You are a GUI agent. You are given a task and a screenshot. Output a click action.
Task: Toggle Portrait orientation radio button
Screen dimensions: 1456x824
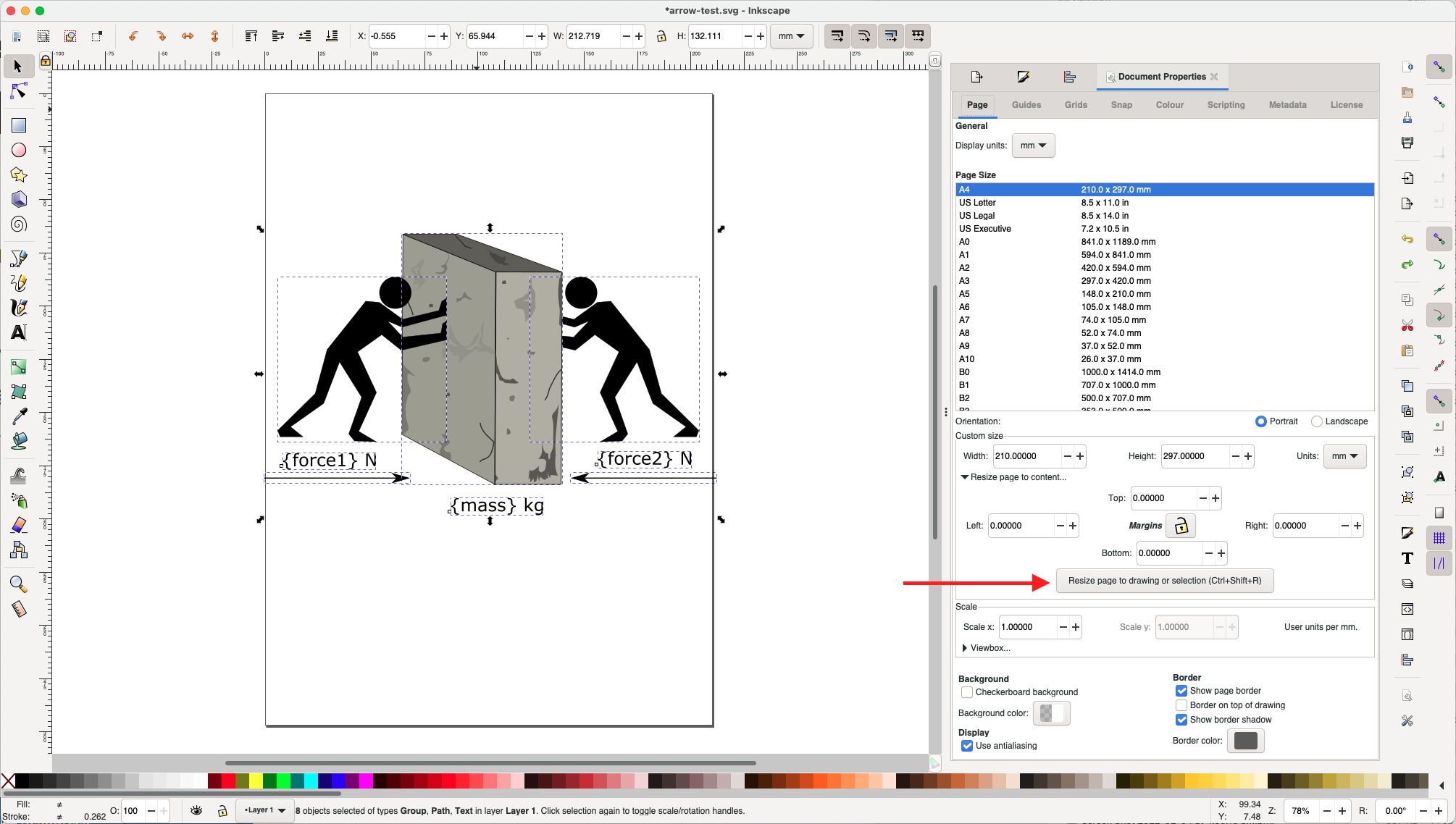click(1262, 421)
